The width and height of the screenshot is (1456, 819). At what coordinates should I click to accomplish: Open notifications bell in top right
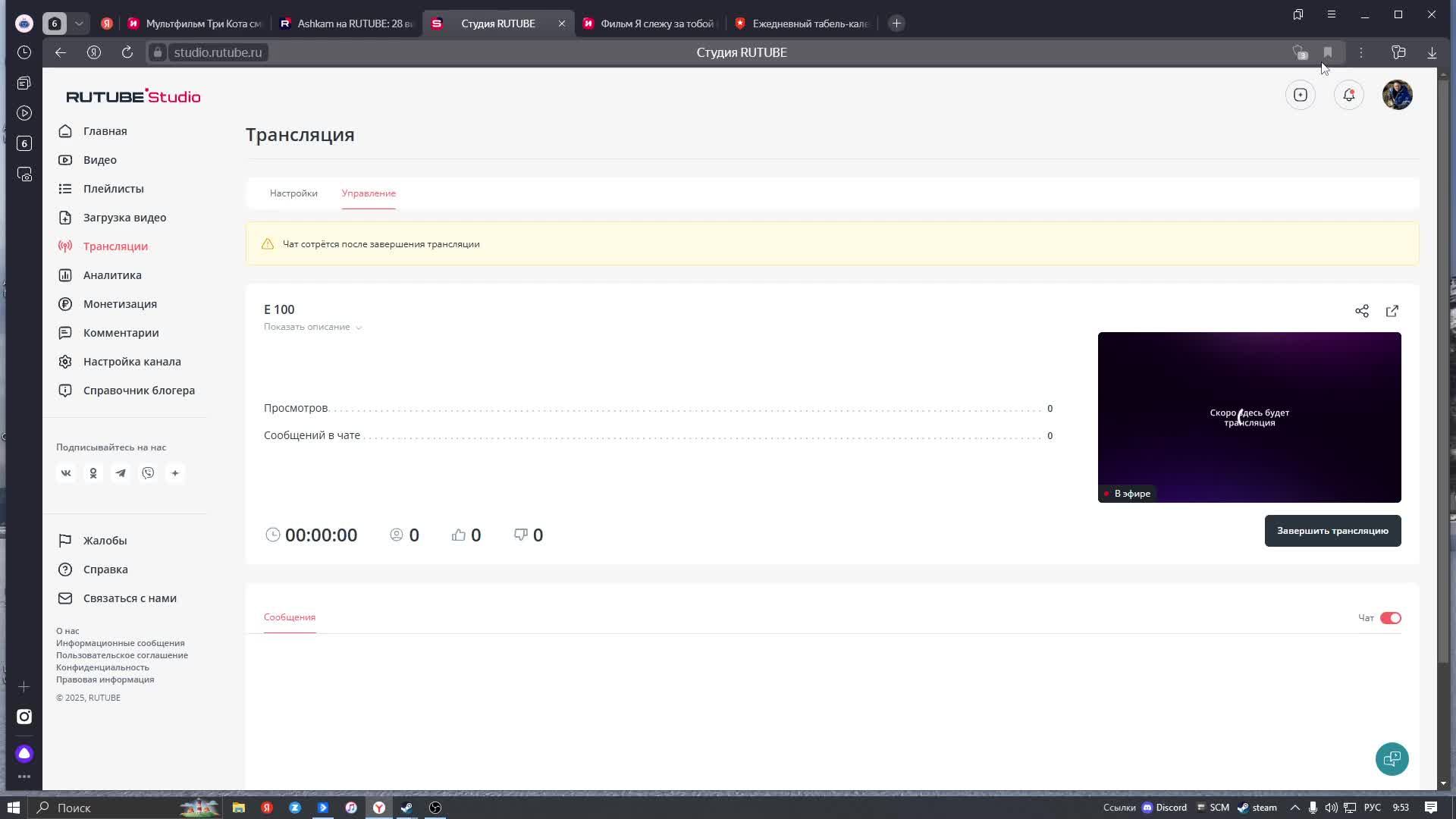[1348, 95]
